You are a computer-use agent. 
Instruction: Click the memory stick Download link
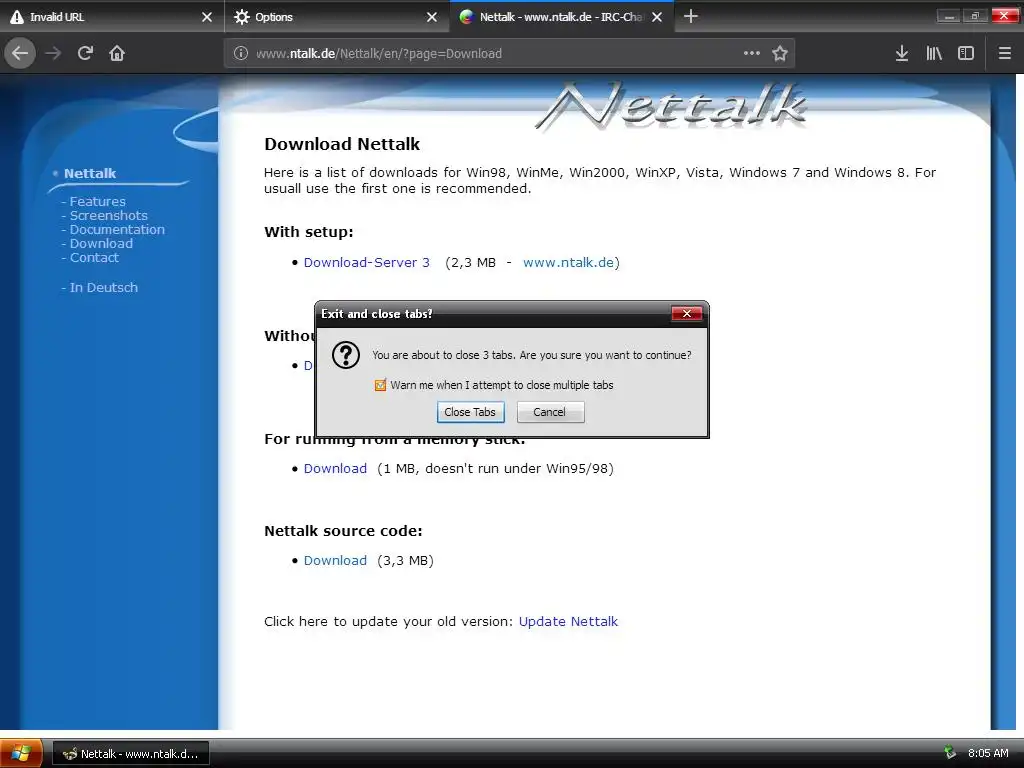(335, 468)
